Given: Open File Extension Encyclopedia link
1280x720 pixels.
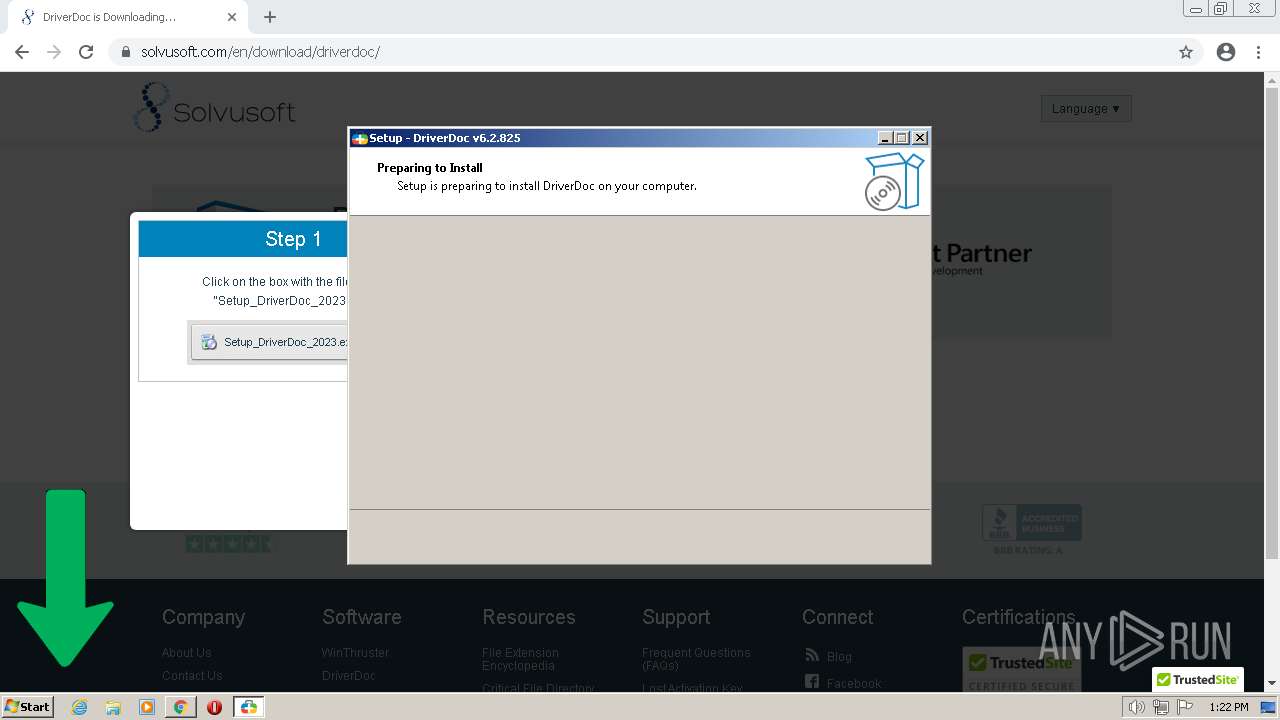Looking at the screenshot, I should coord(520,659).
